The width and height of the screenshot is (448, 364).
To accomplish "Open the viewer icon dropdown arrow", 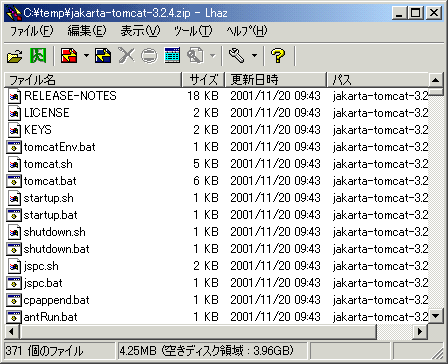I will (213, 56).
